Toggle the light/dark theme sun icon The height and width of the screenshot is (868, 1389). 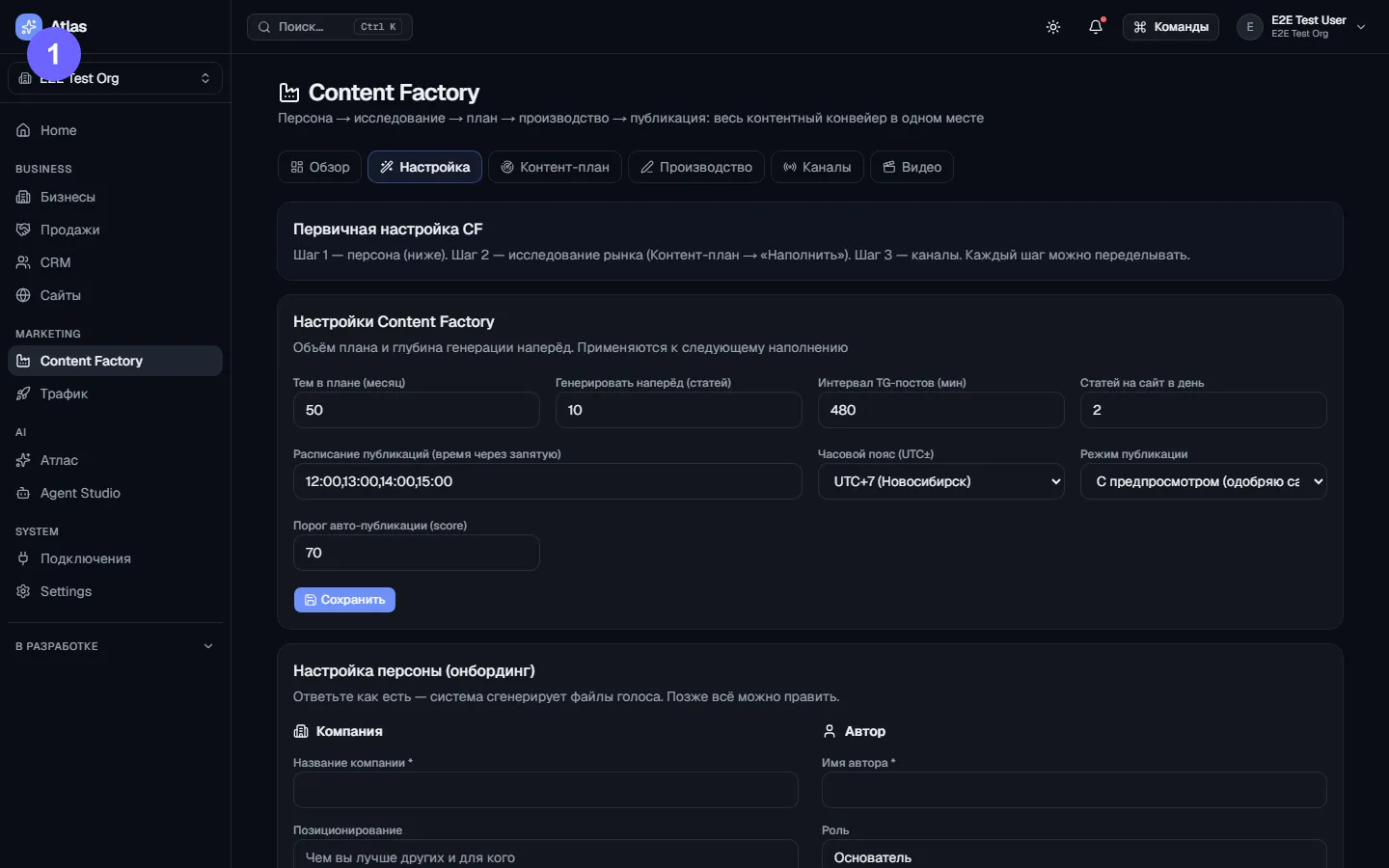1053,27
